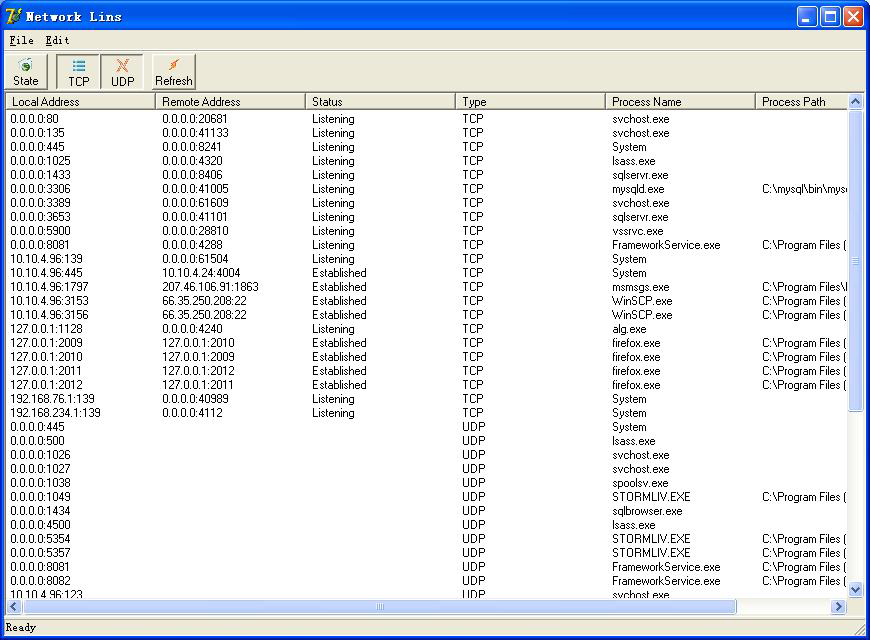Toggle the TCP filter button
Image resolution: width=870 pixels, height=640 pixels.
78,72
